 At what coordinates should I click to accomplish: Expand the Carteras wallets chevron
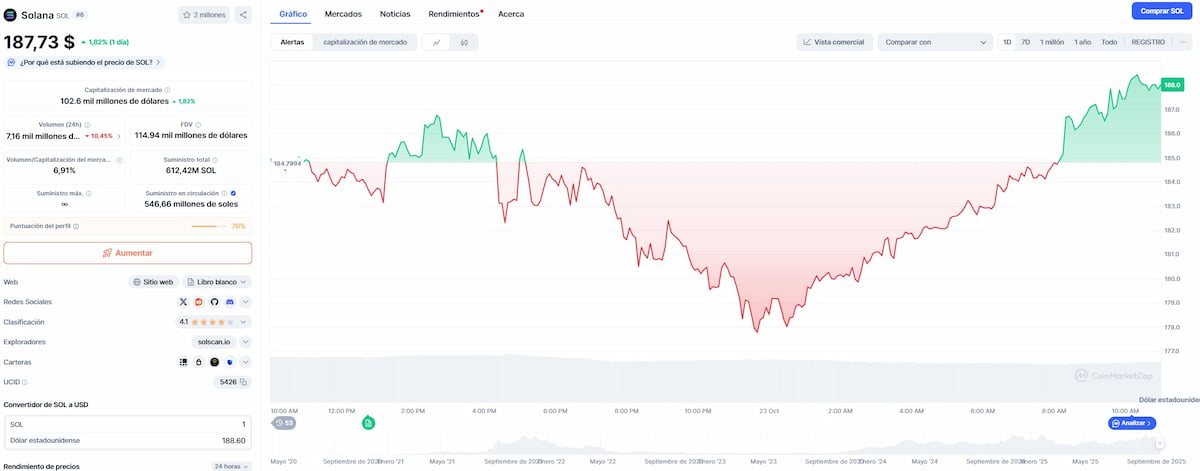[245, 362]
